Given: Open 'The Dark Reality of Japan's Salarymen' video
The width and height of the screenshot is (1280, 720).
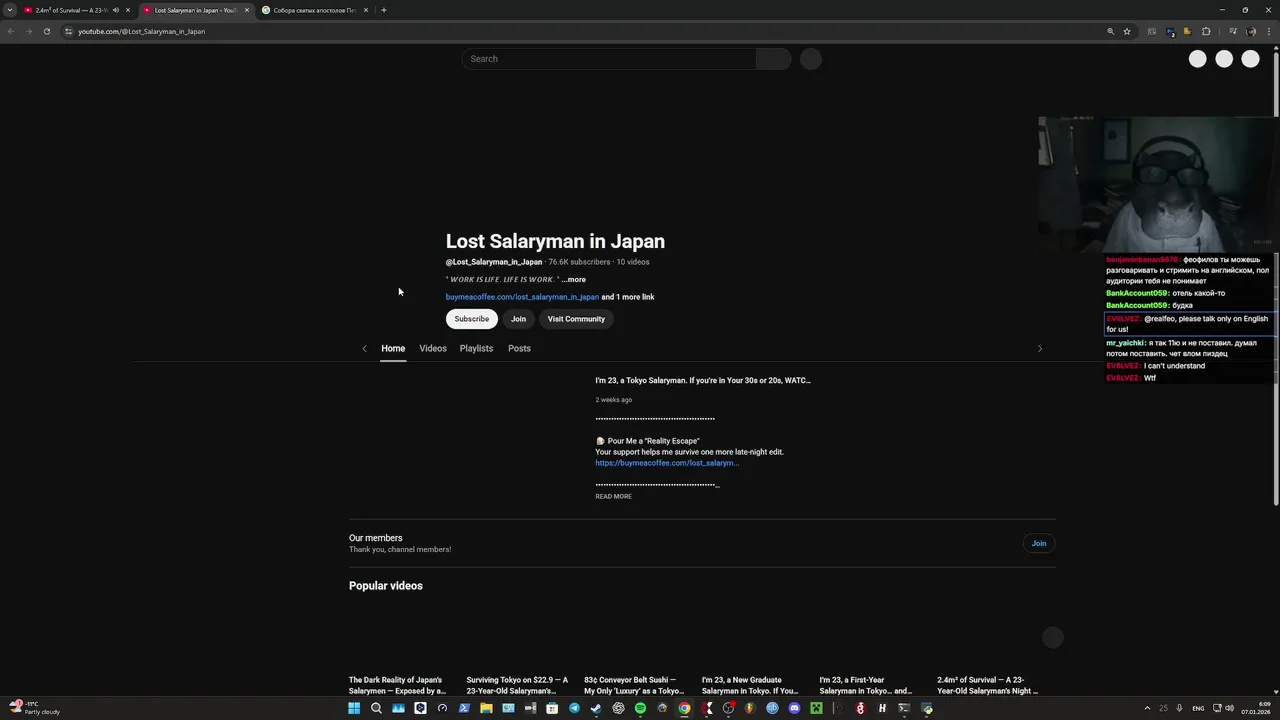Looking at the screenshot, I should point(397,685).
